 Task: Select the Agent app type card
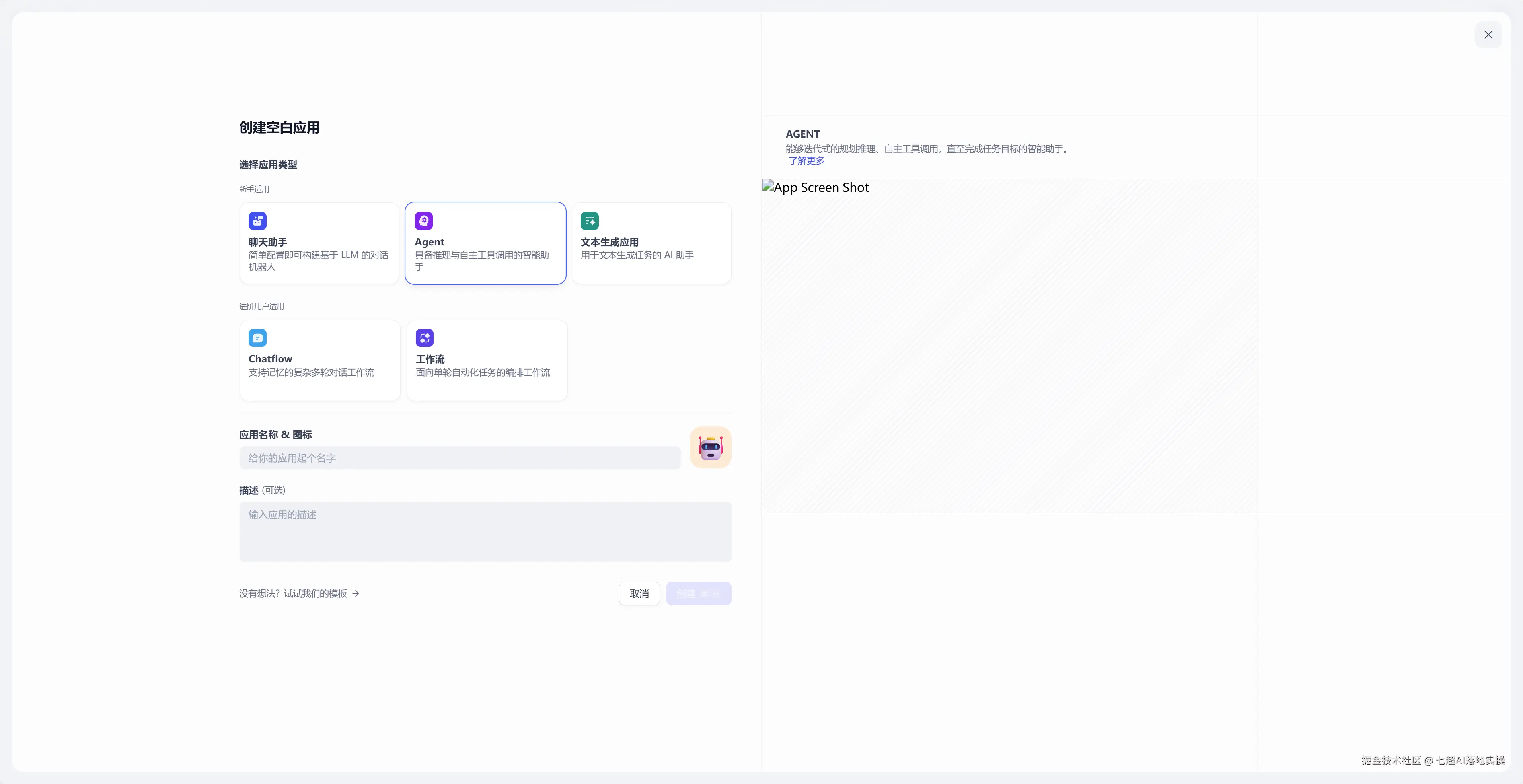tap(485, 243)
